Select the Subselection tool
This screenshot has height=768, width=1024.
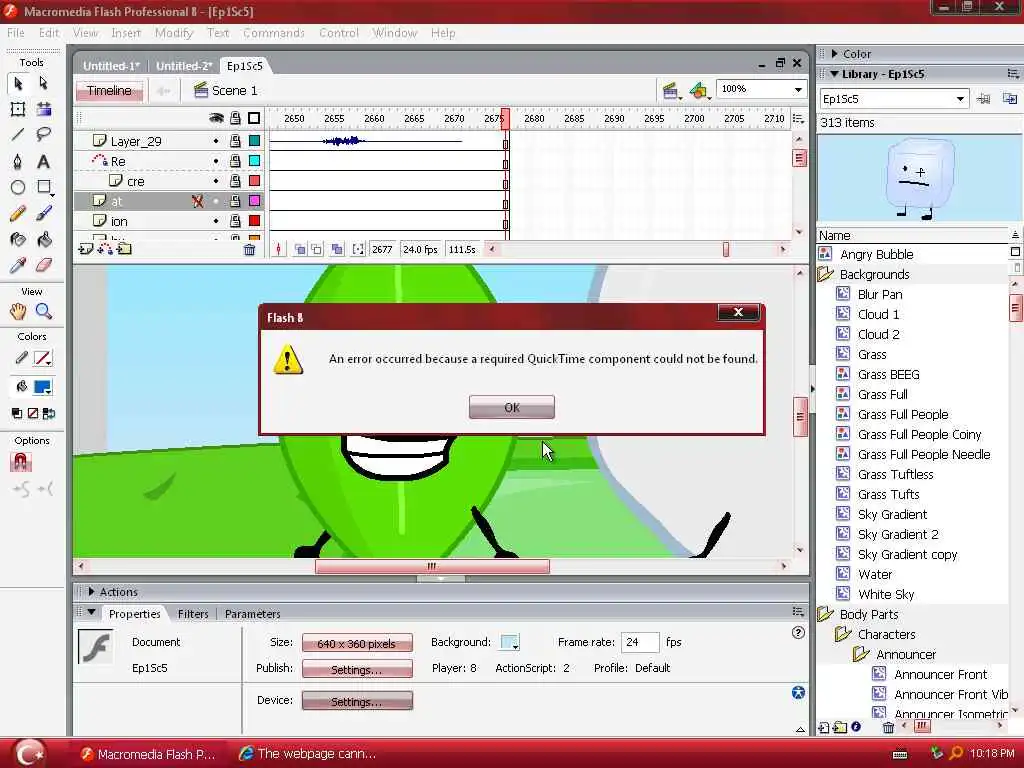(x=44, y=84)
